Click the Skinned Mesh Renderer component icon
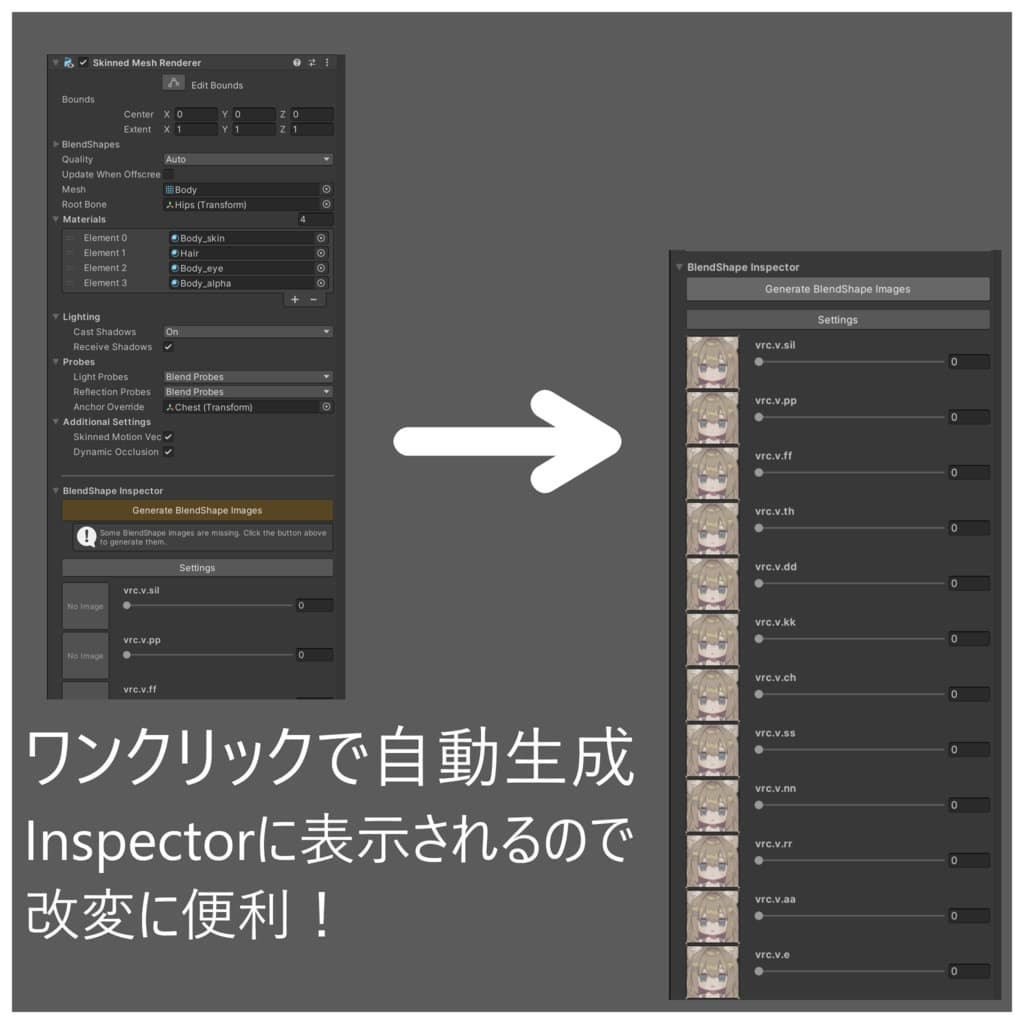 coord(68,62)
